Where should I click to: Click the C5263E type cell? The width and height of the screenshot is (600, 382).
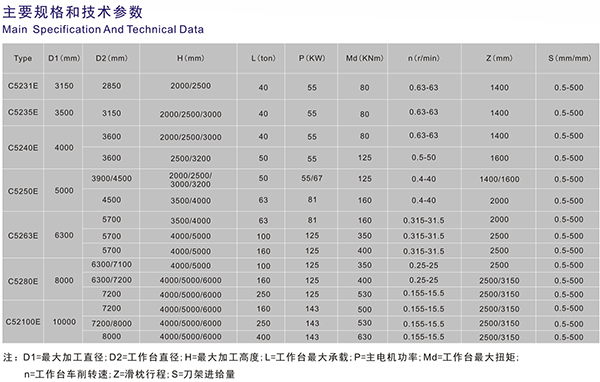23,235
